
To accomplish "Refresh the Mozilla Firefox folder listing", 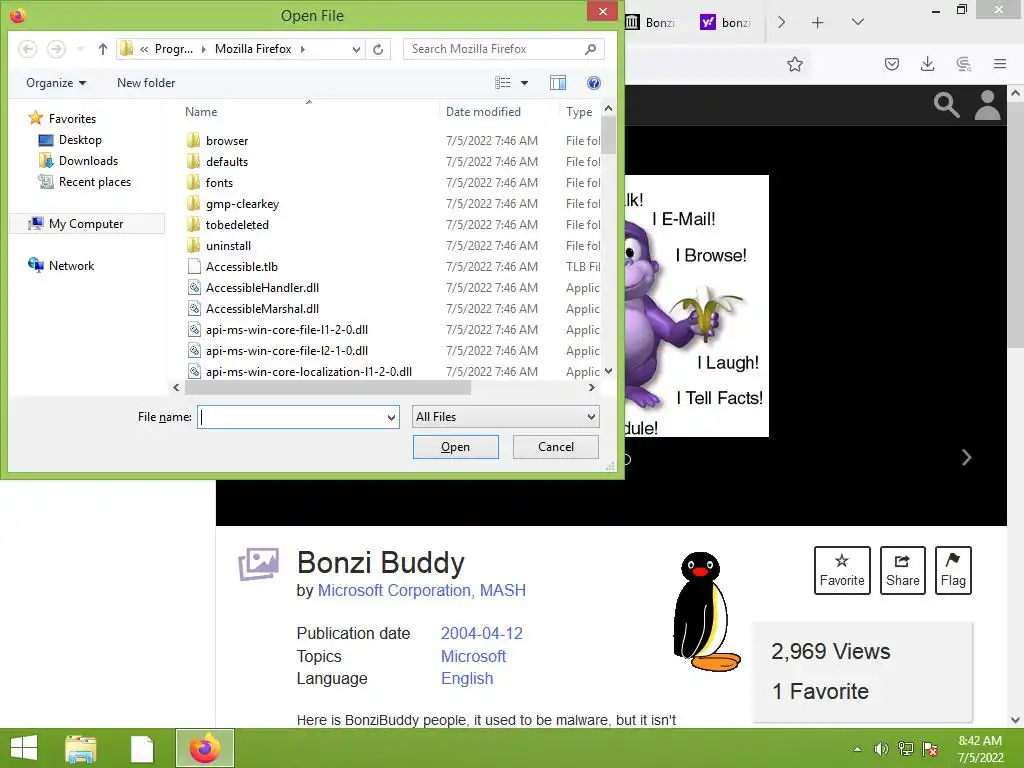I will pos(378,49).
